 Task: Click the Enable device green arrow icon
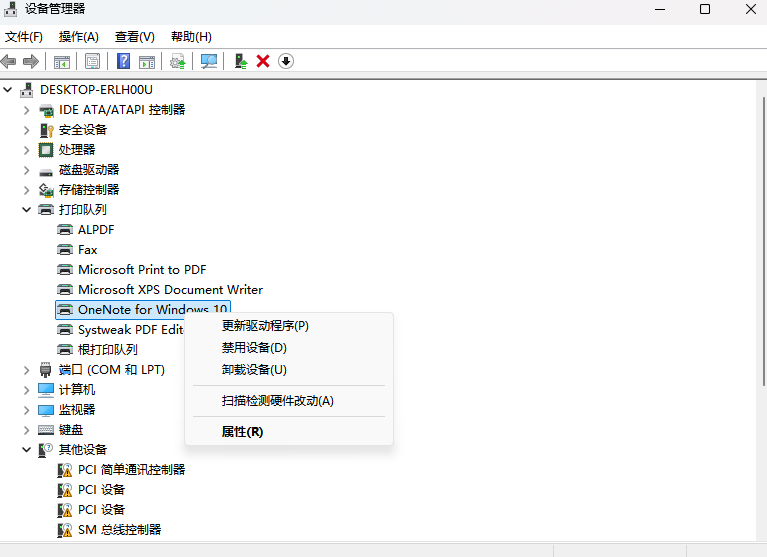241,62
